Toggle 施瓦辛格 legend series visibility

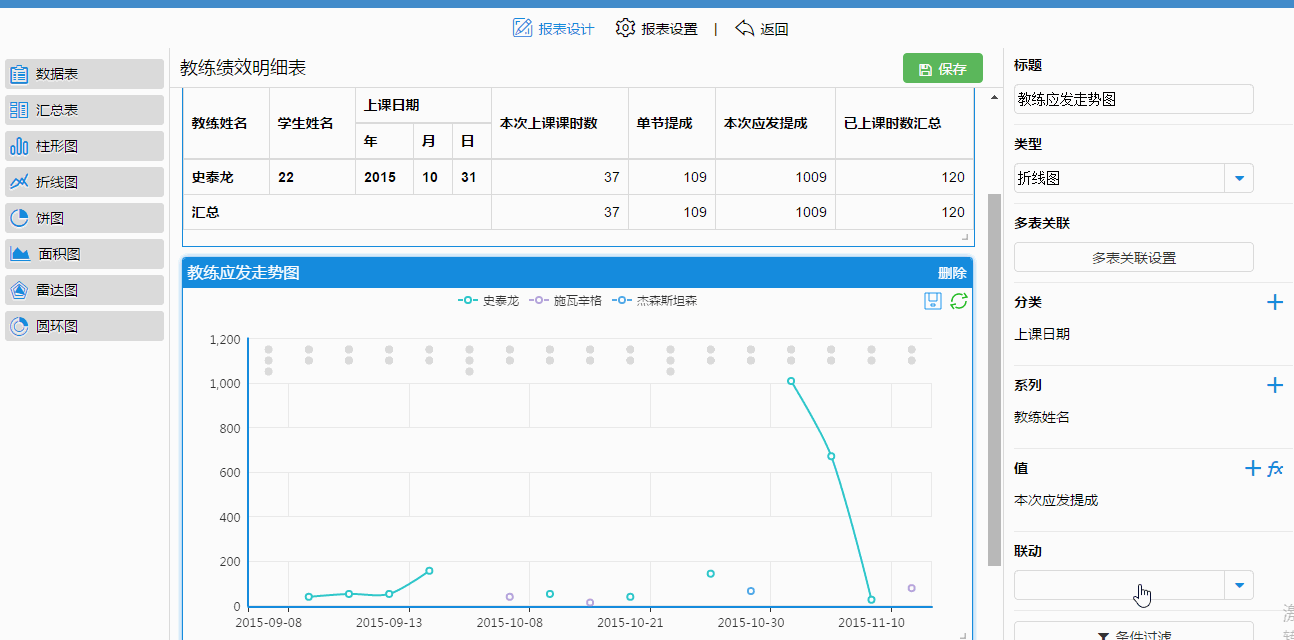(566, 301)
